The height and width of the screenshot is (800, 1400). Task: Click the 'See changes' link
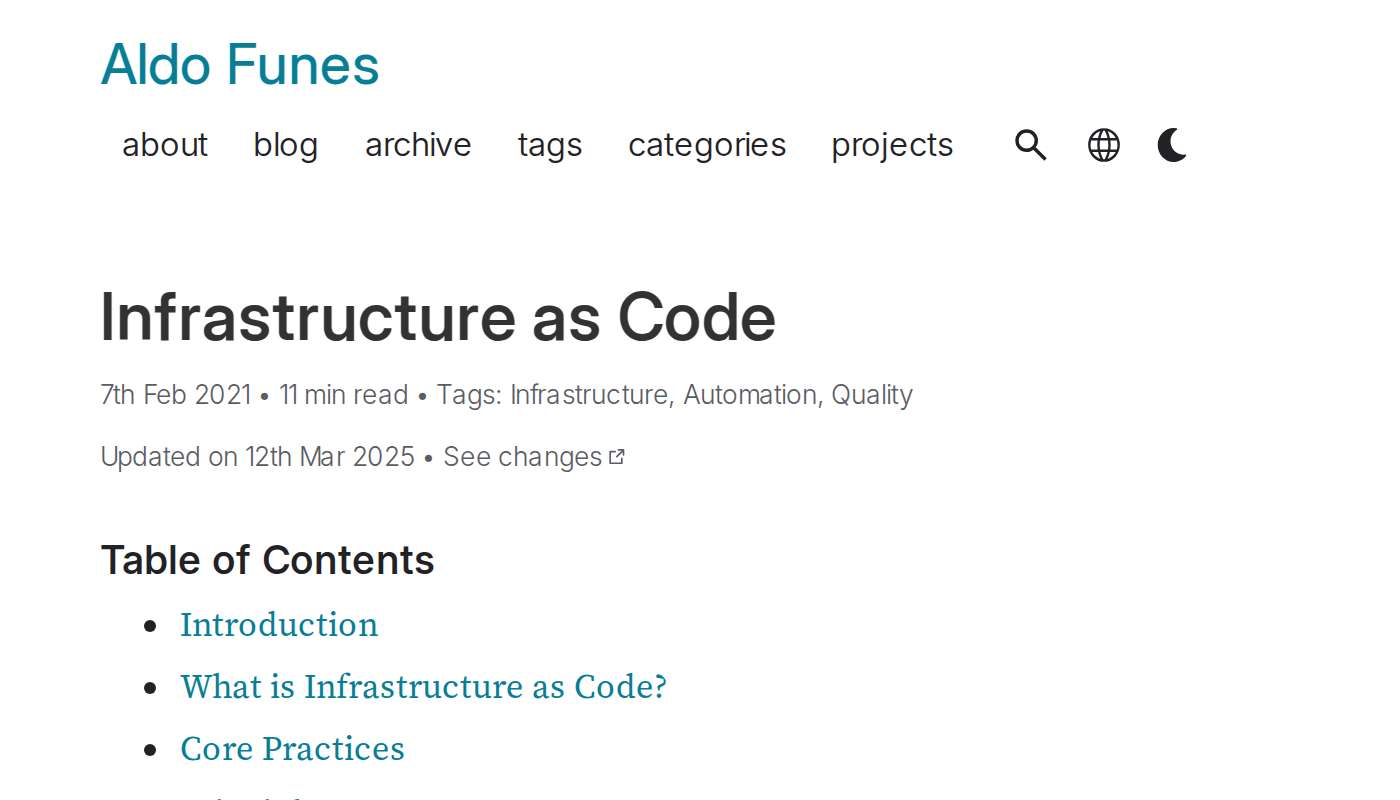524,456
